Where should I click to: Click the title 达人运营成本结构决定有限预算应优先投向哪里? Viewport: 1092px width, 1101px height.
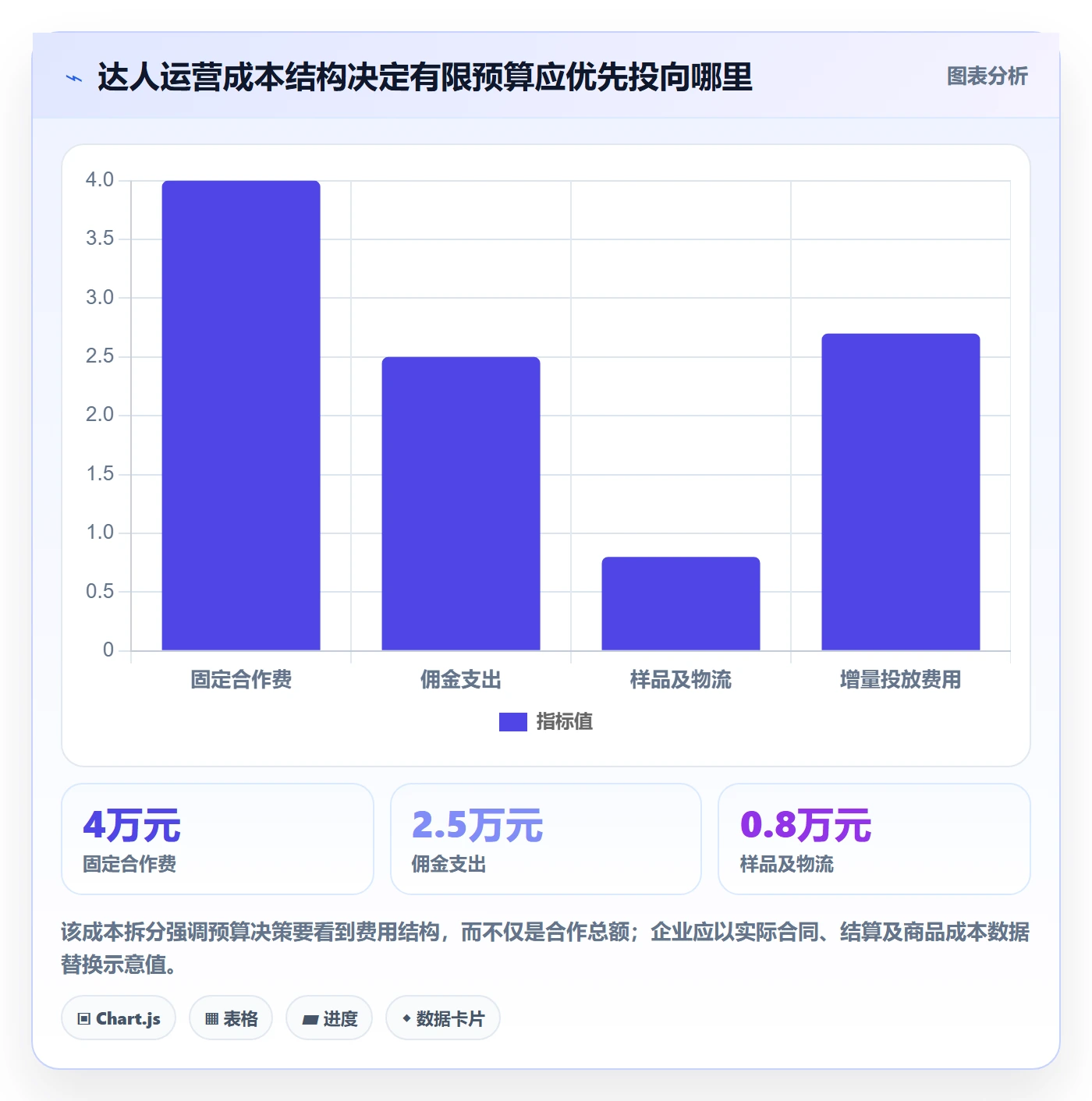click(x=425, y=77)
